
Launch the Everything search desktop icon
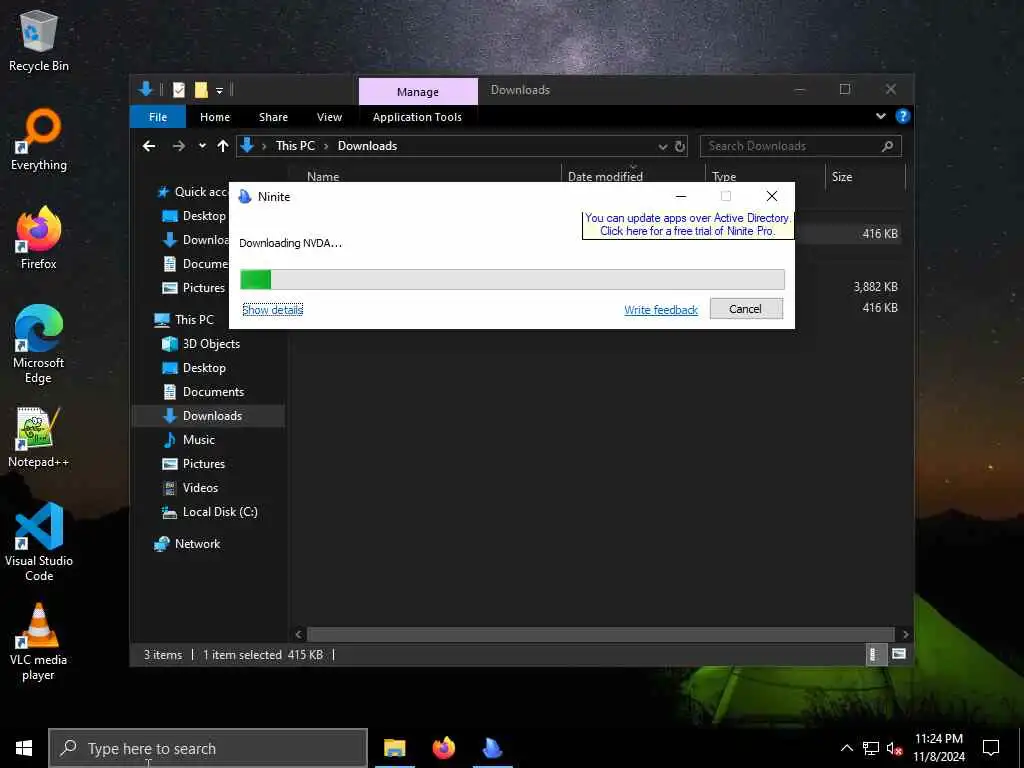pyautogui.click(x=39, y=140)
